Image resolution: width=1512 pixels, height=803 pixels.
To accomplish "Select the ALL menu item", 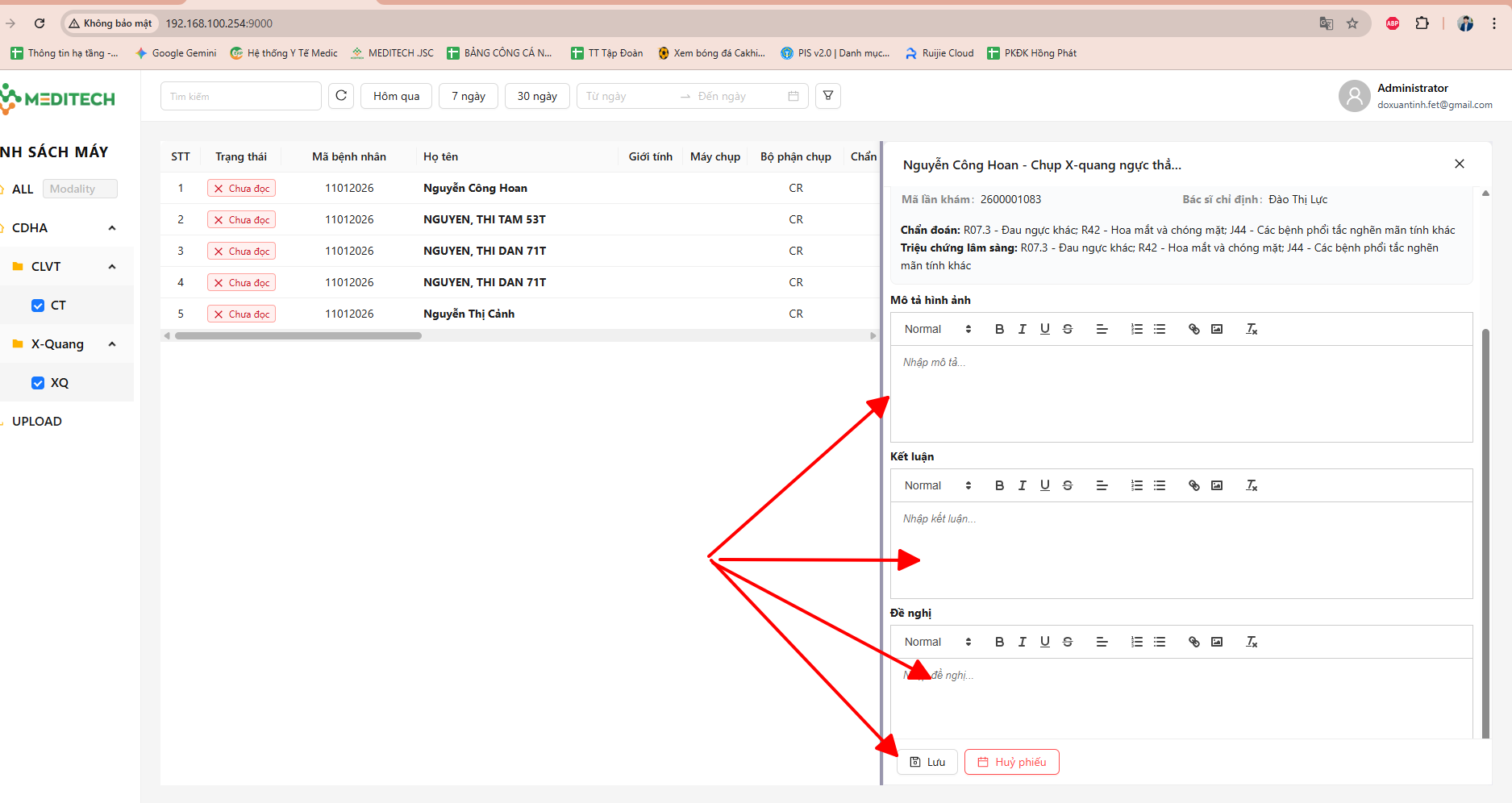I will [23, 189].
